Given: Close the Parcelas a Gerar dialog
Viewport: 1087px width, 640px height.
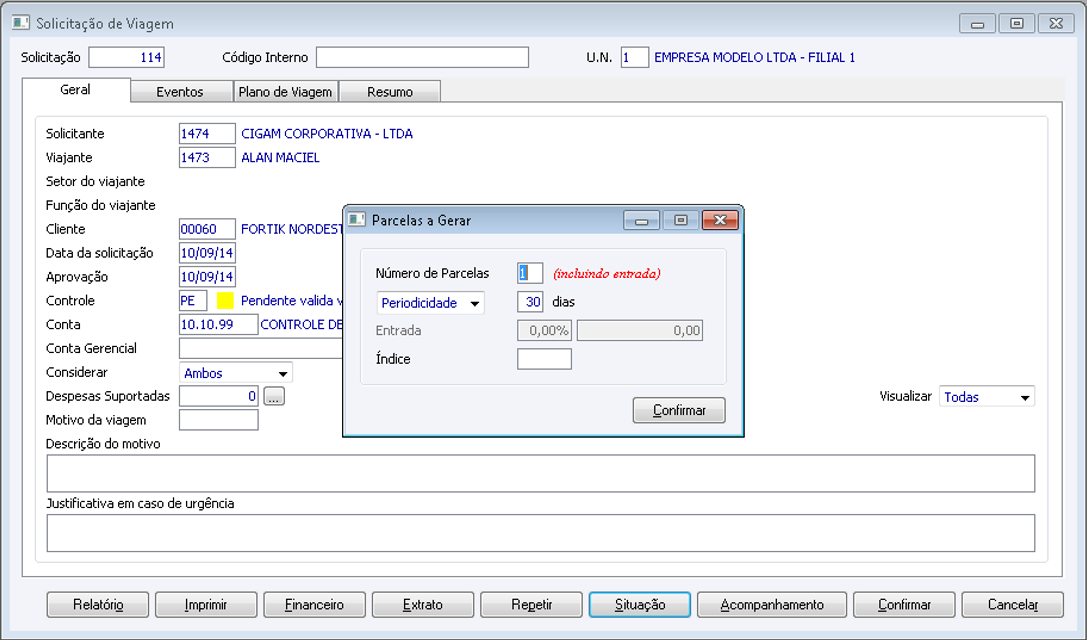Looking at the screenshot, I should (720, 220).
